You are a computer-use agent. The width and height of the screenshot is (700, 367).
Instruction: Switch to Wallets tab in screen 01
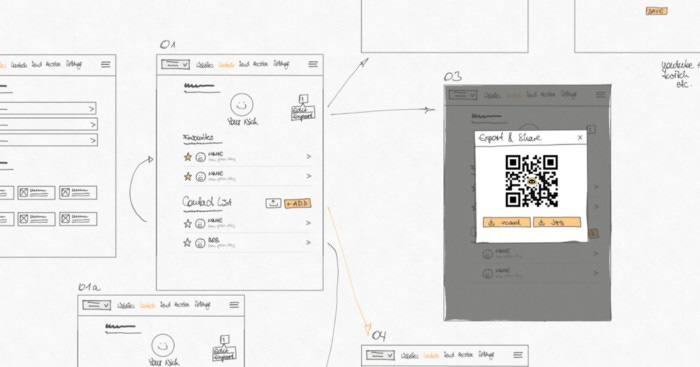(x=204, y=65)
